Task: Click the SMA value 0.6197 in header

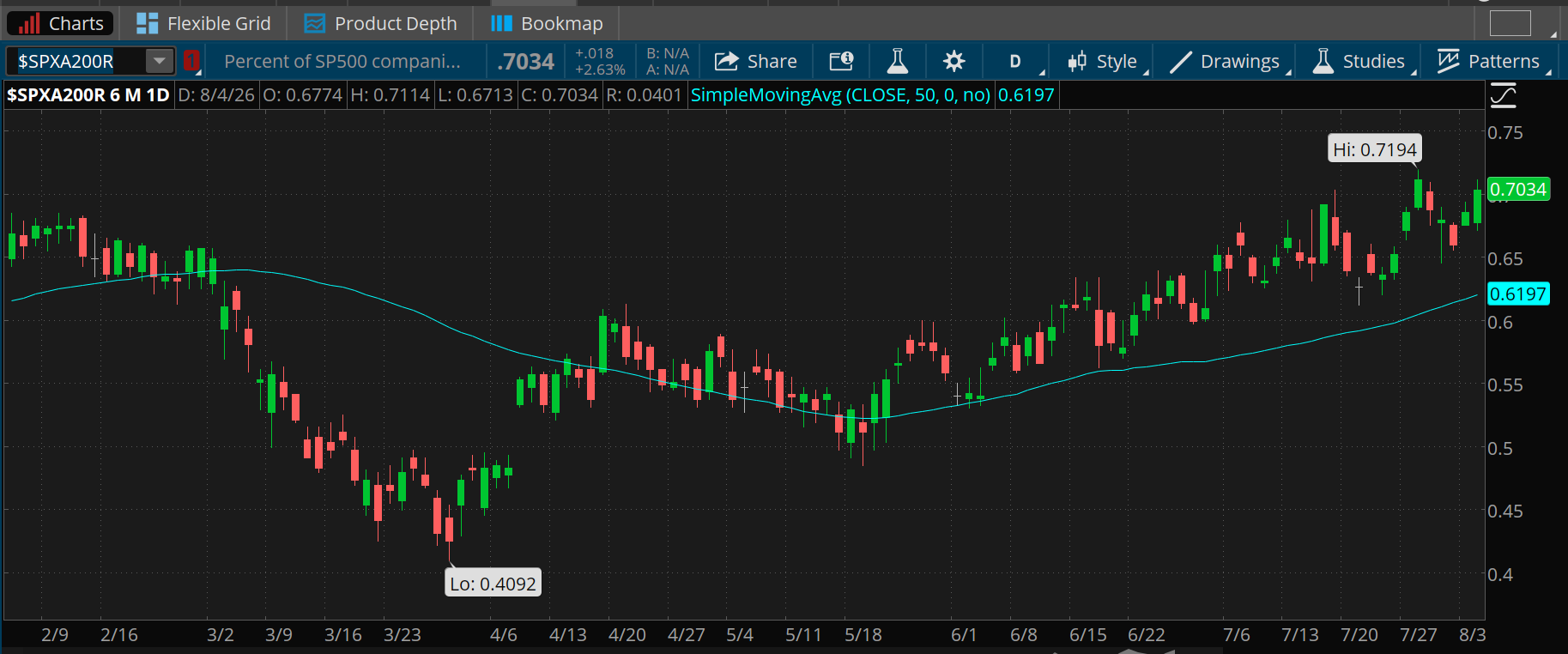Action: [1026, 95]
